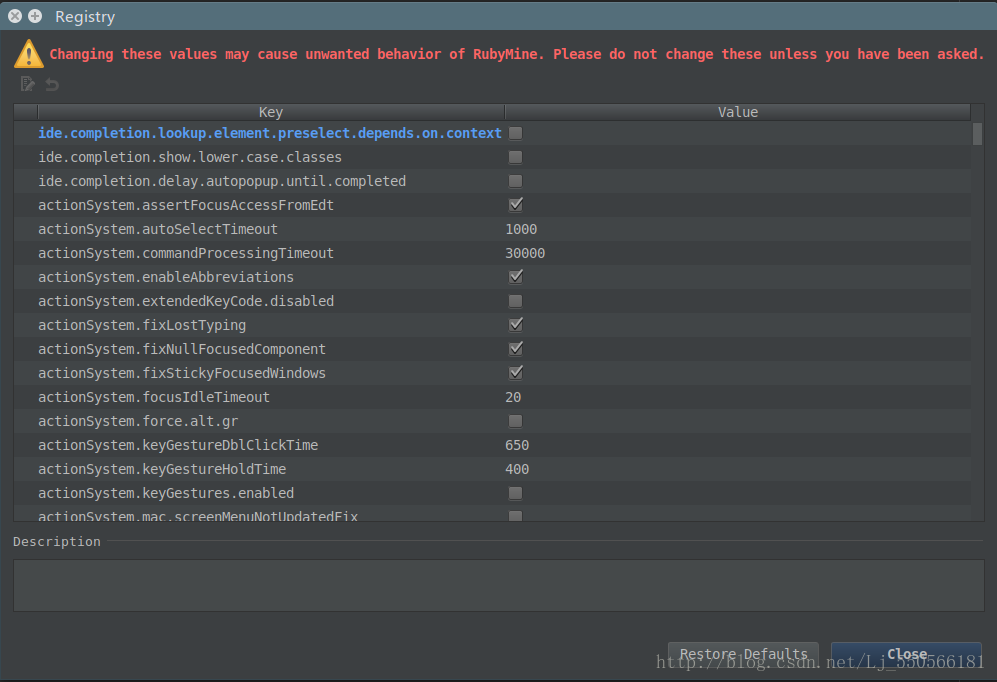Select the actionSystem.force.alt.gr key
Image resolution: width=997 pixels, height=682 pixels.
[138, 421]
